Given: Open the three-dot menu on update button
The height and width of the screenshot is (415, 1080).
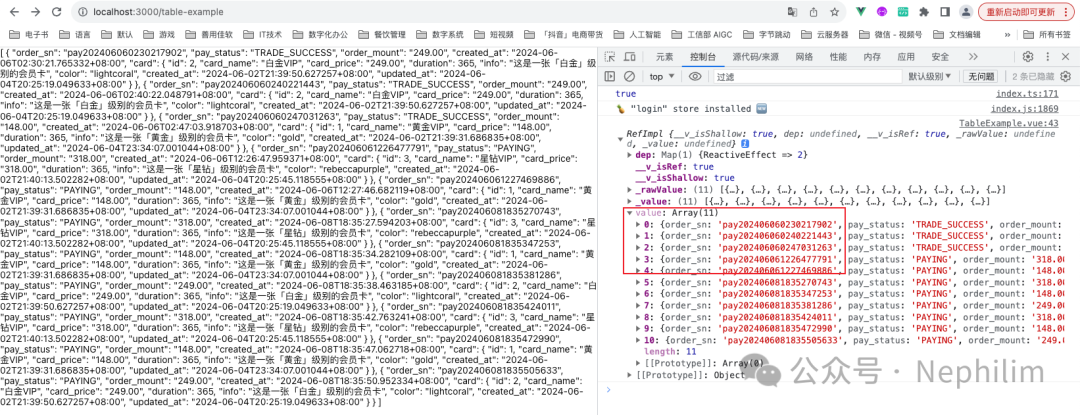Looking at the screenshot, I should (x=1065, y=12).
